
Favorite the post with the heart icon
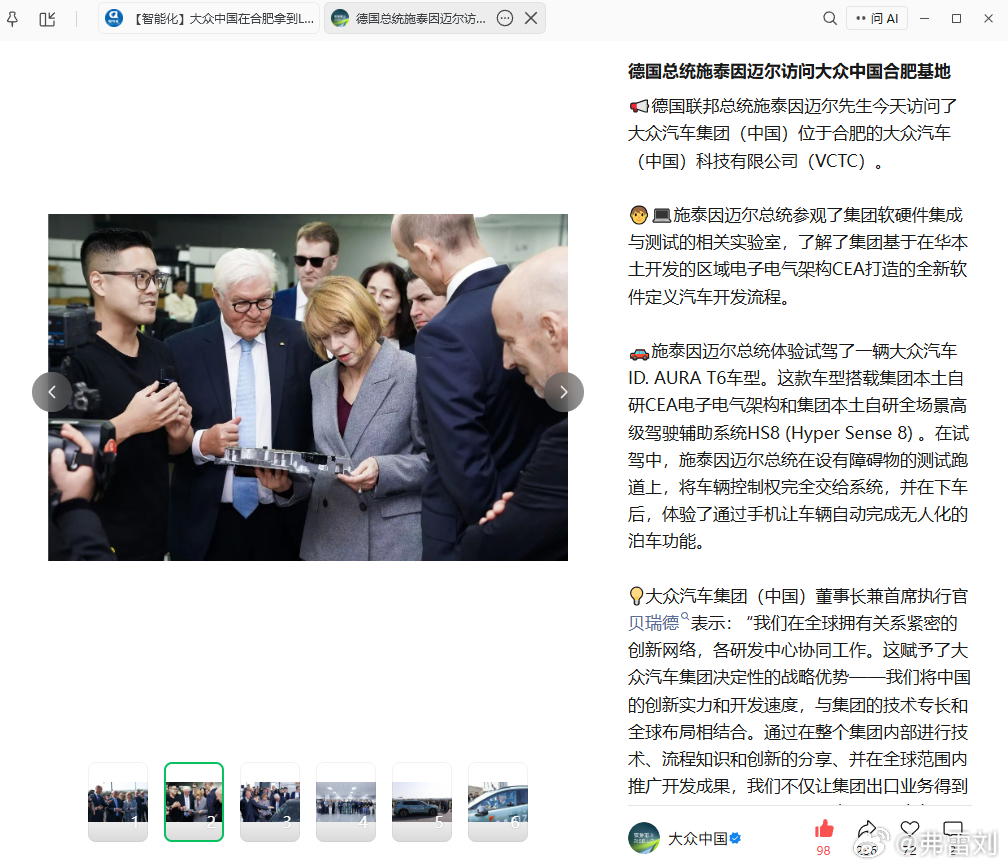(x=910, y=829)
